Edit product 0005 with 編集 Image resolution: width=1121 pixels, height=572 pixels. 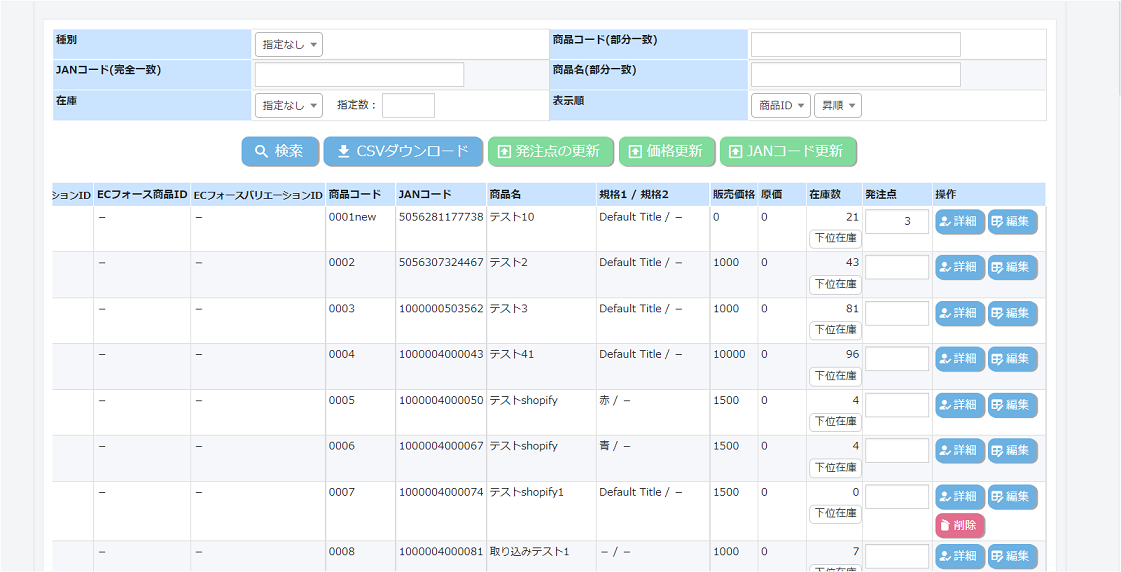click(x=1012, y=405)
